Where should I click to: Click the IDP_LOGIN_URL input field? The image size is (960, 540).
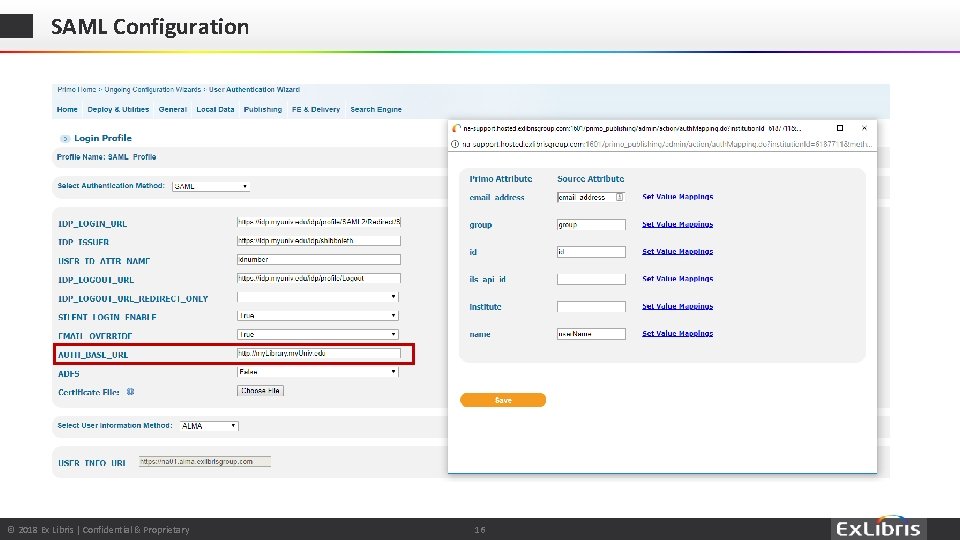(319, 222)
